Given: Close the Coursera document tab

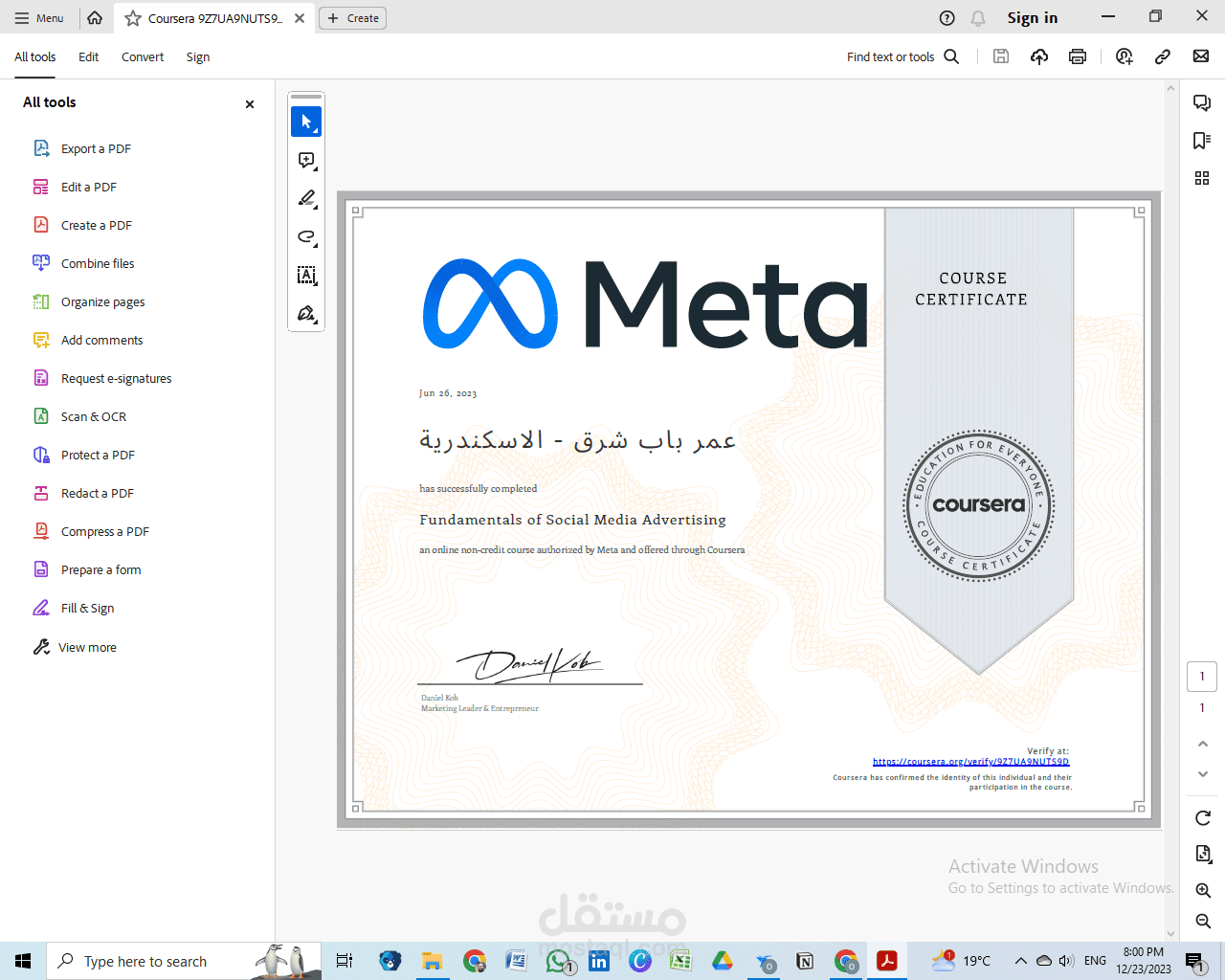Looking at the screenshot, I should click(300, 18).
